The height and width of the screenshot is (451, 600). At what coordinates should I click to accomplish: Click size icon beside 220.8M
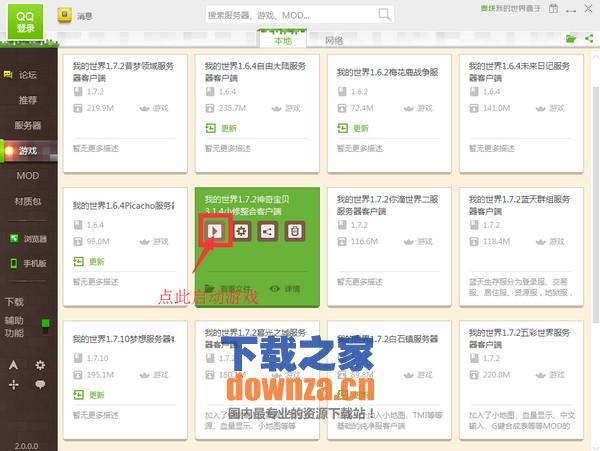(x=474, y=374)
